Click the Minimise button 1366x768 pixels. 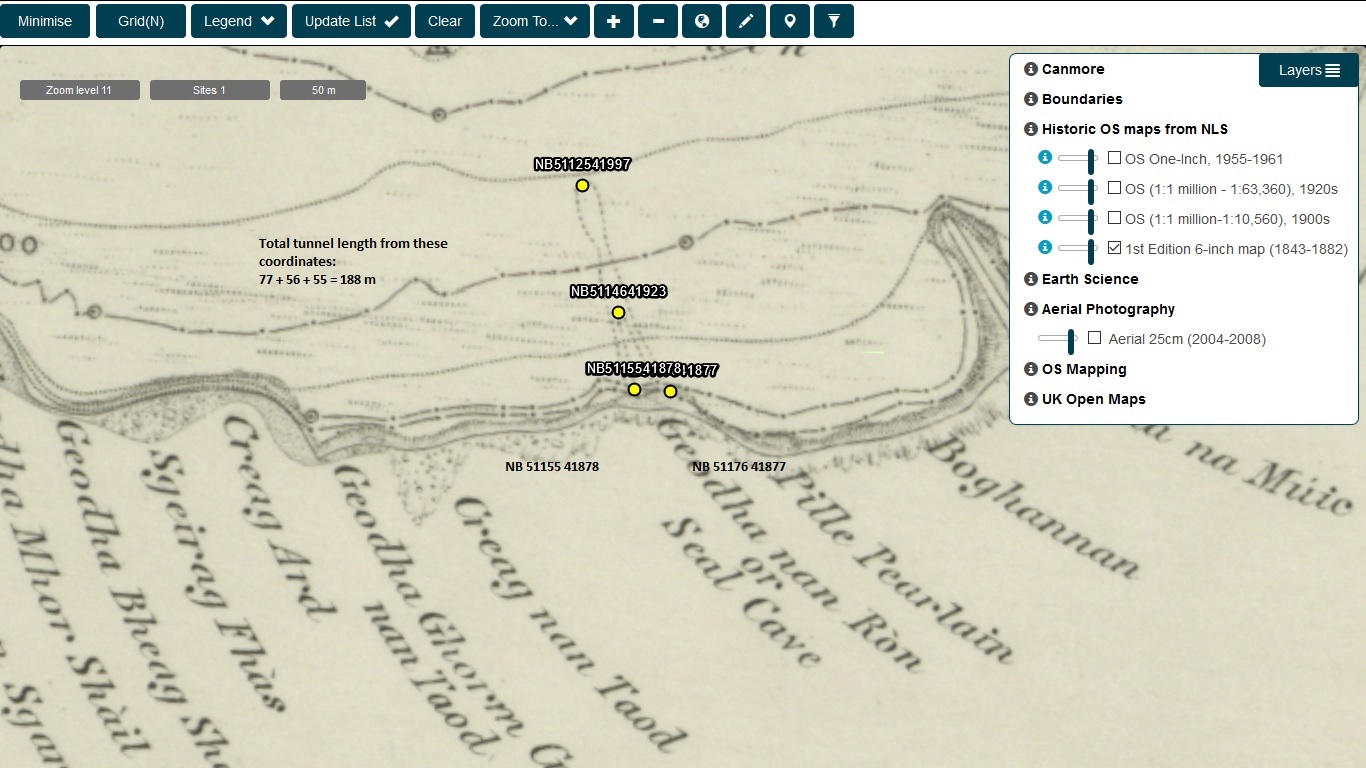[45, 21]
